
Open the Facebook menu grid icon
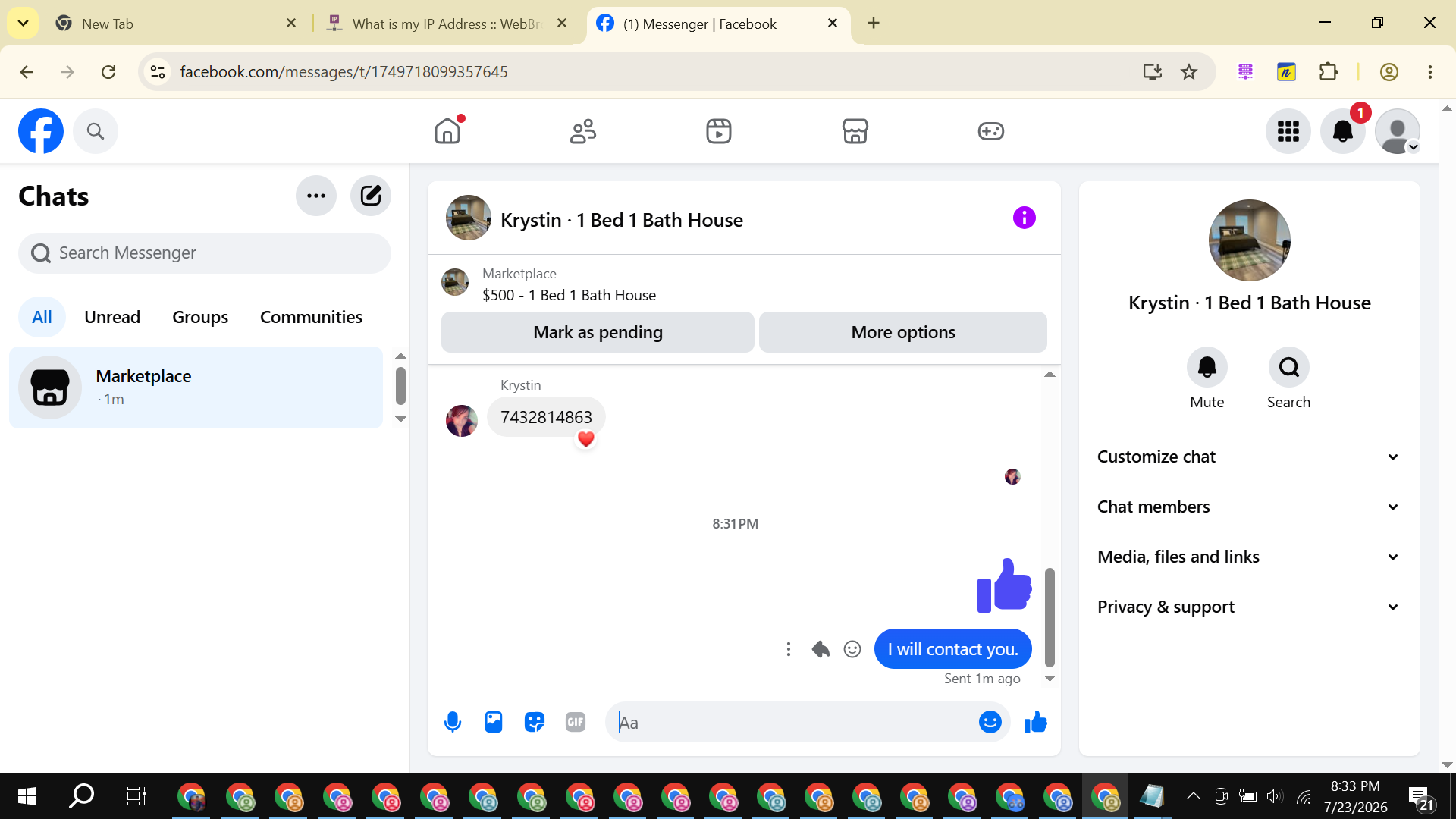click(x=1288, y=131)
